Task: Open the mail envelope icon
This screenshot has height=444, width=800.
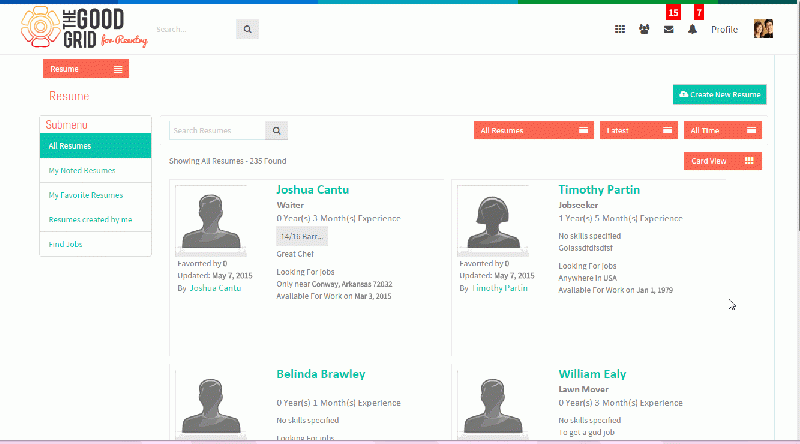Action: click(x=668, y=30)
